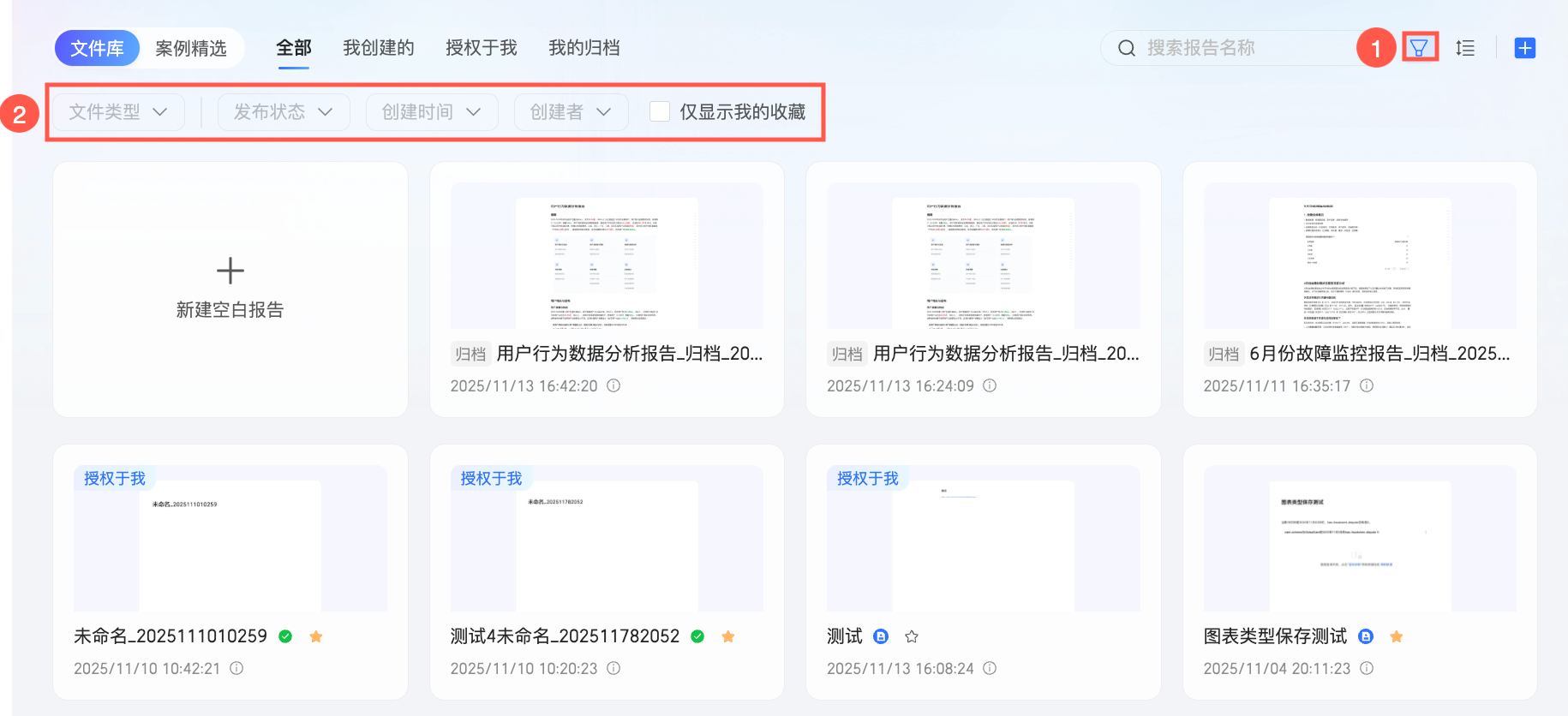Viewport: 1568px width, 716px height.
Task: Click timestamp 2025/11/04 20:11:23
Action: coord(1277,669)
